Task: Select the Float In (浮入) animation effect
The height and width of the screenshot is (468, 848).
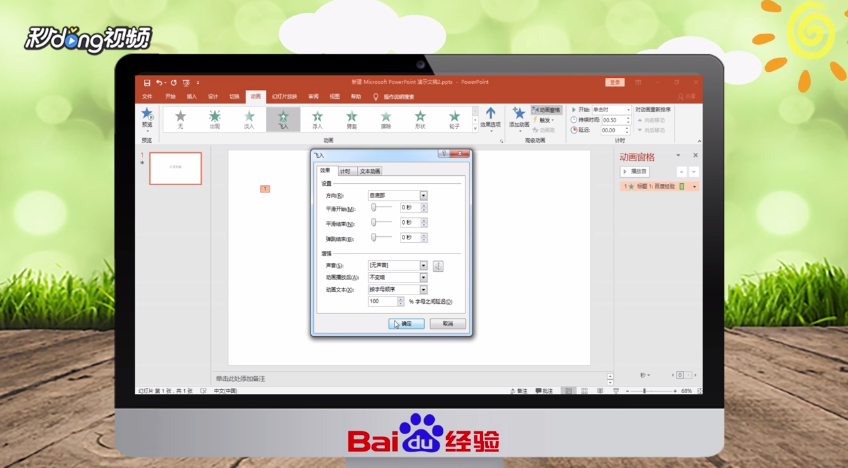Action: (317, 119)
